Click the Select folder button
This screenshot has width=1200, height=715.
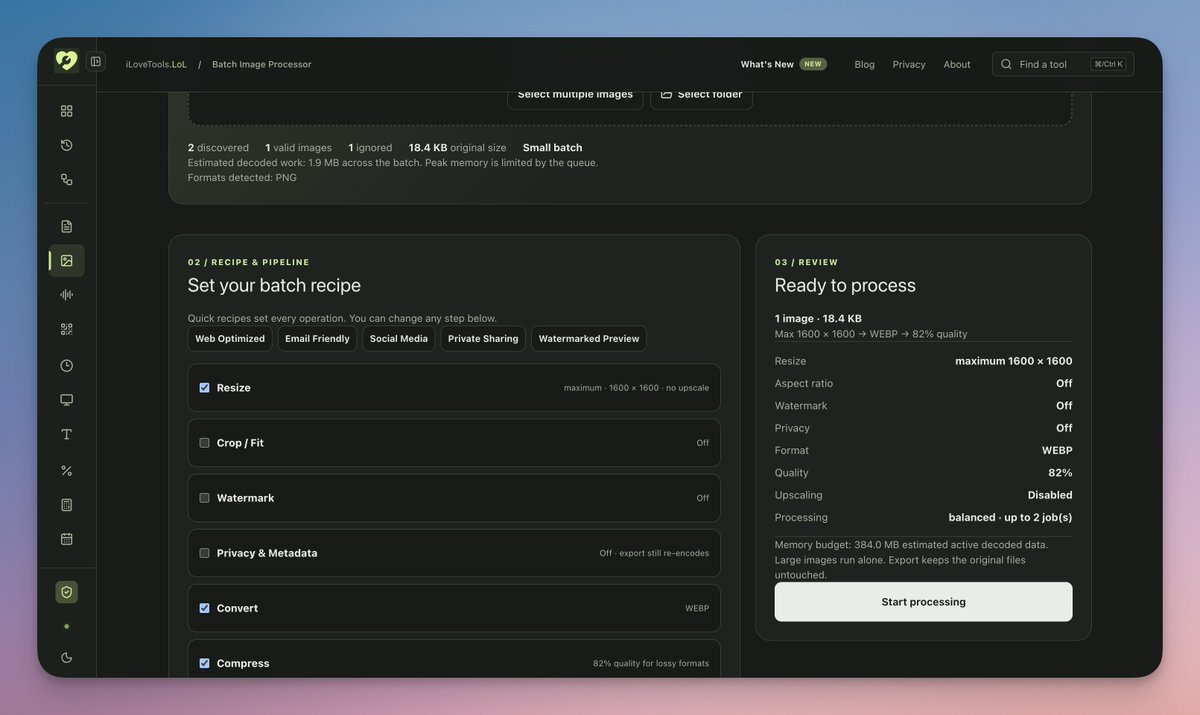pos(701,96)
